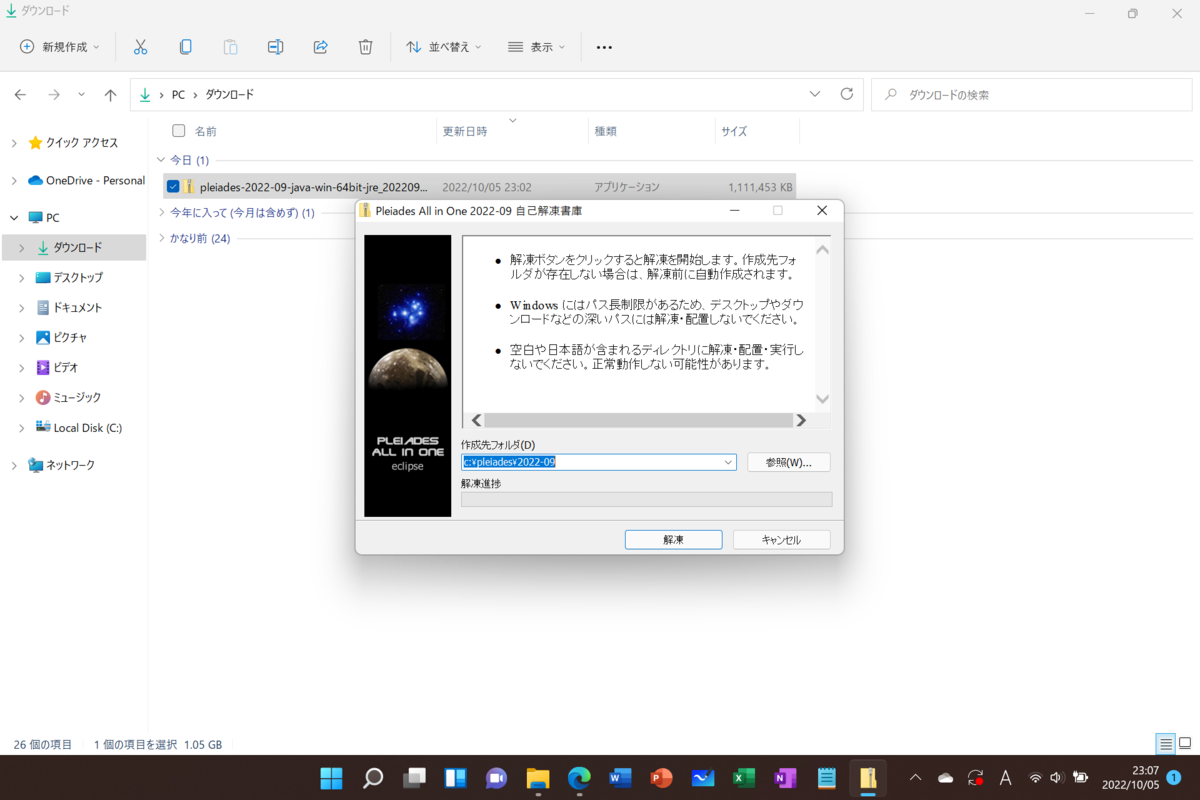
Task: Open the 表示 view dropdown
Action: pyautogui.click(x=537, y=47)
